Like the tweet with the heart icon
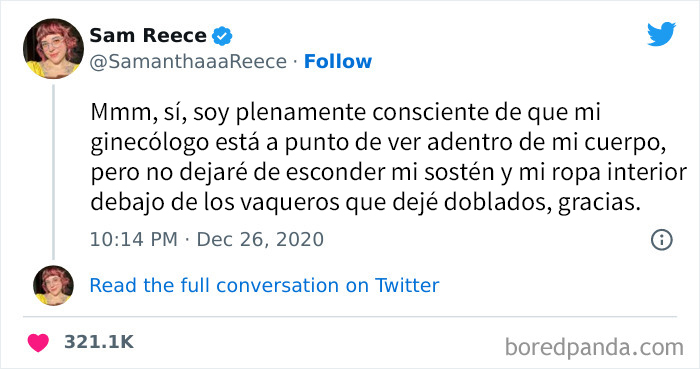The height and width of the screenshot is (369, 700). point(38,343)
